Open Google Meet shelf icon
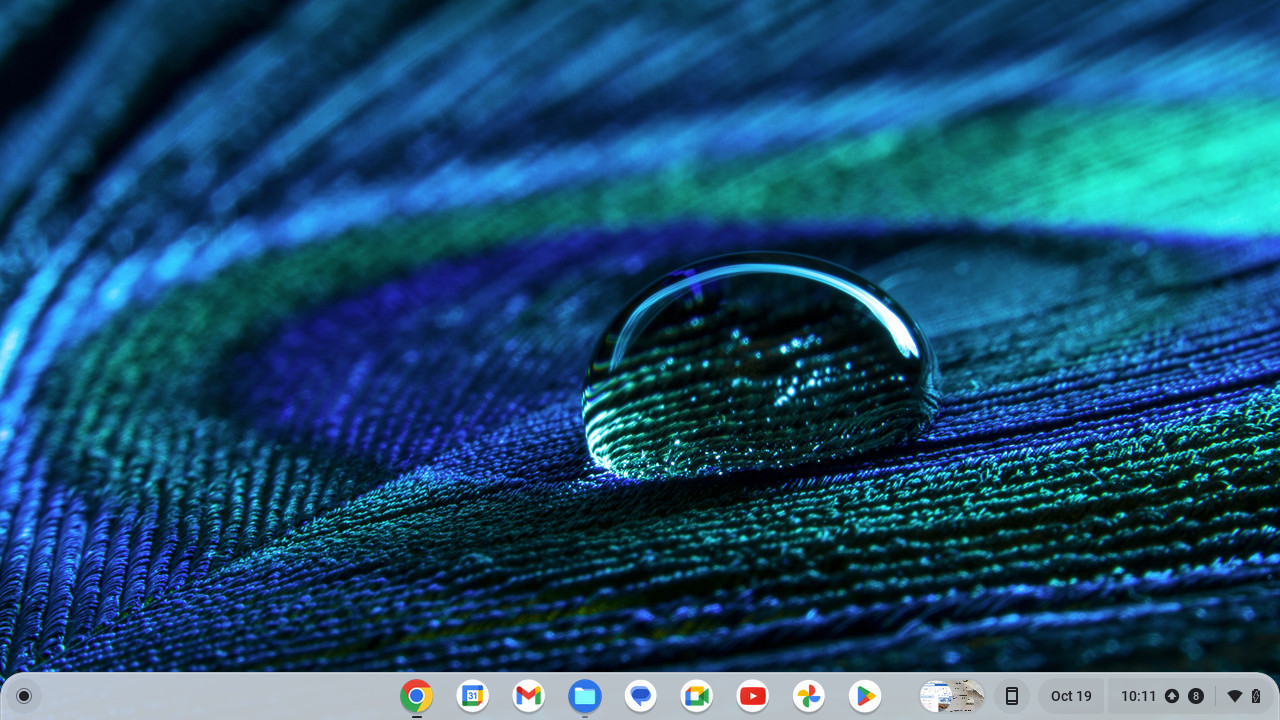Viewport: 1280px width, 720px height. (x=697, y=696)
